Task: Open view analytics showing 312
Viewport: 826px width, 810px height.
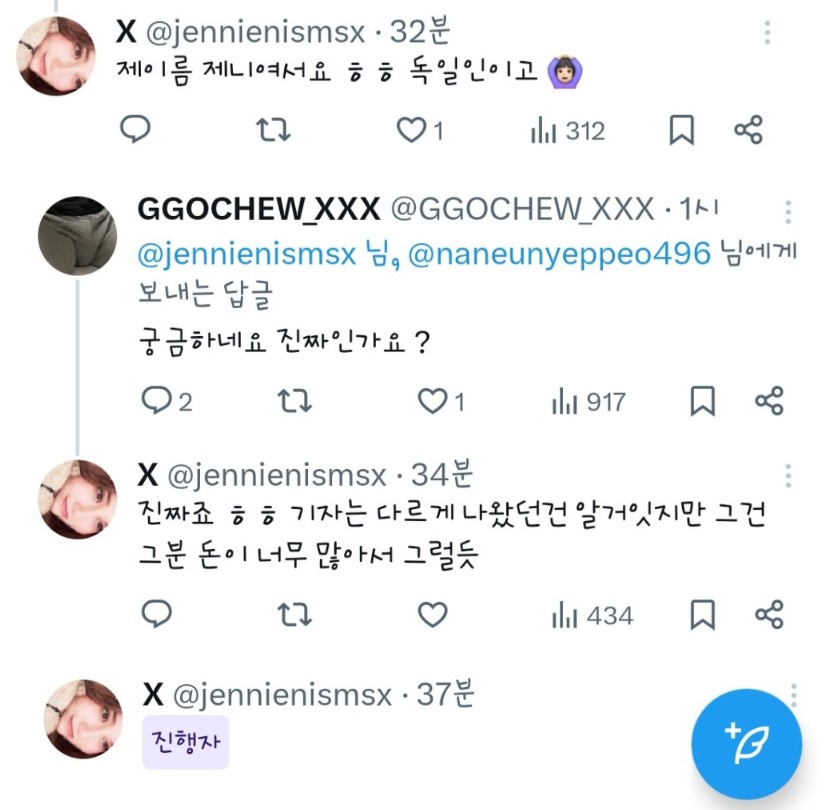Action: coord(567,130)
